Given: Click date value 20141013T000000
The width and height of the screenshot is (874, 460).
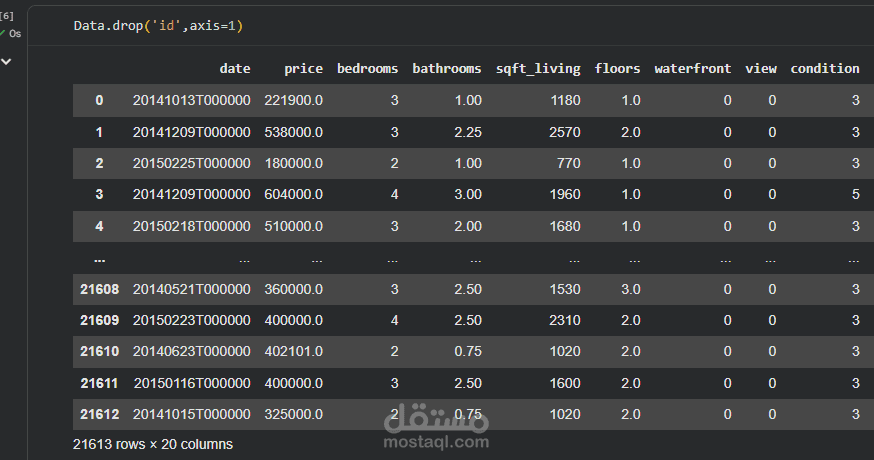Looking at the screenshot, I should (x=191, y=100).
